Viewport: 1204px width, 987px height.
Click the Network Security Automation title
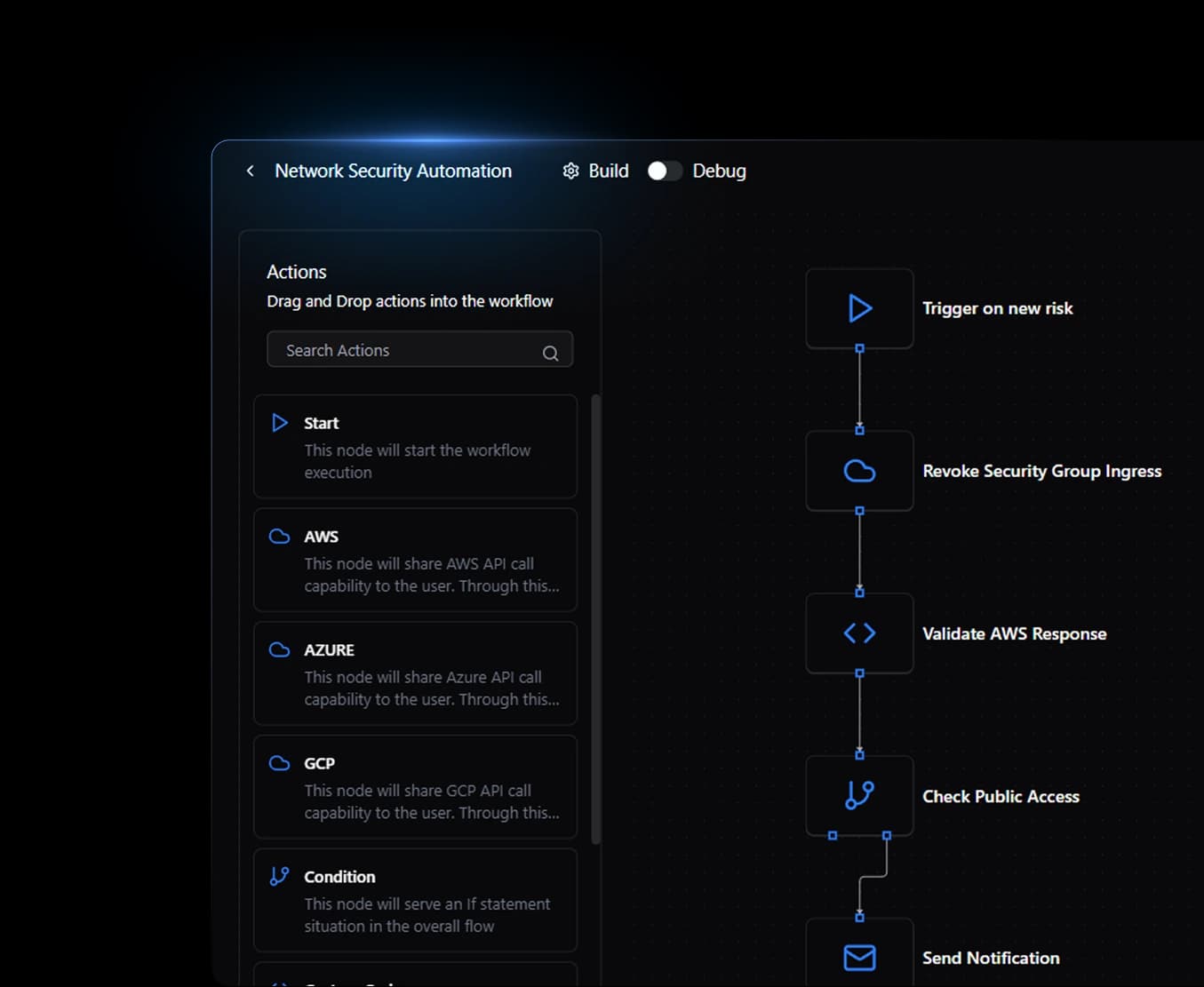(x=394, y=171)
